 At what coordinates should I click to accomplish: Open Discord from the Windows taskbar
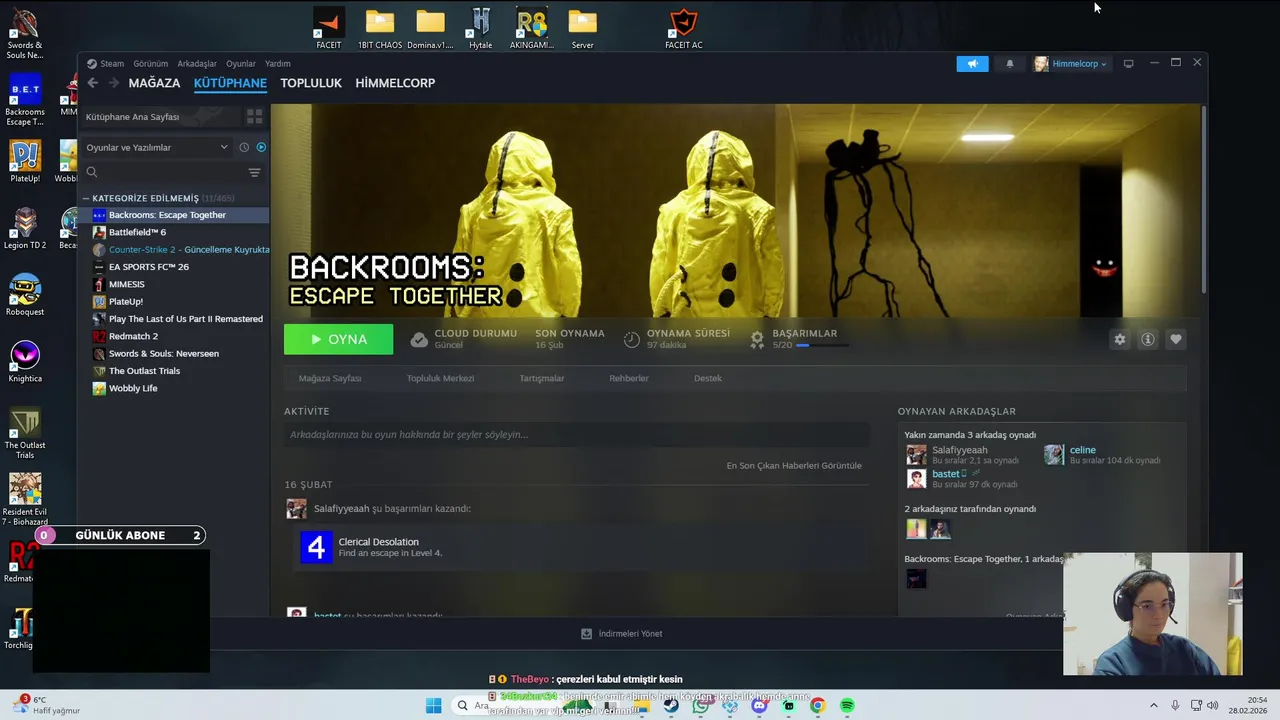click(x=759, y=705)
